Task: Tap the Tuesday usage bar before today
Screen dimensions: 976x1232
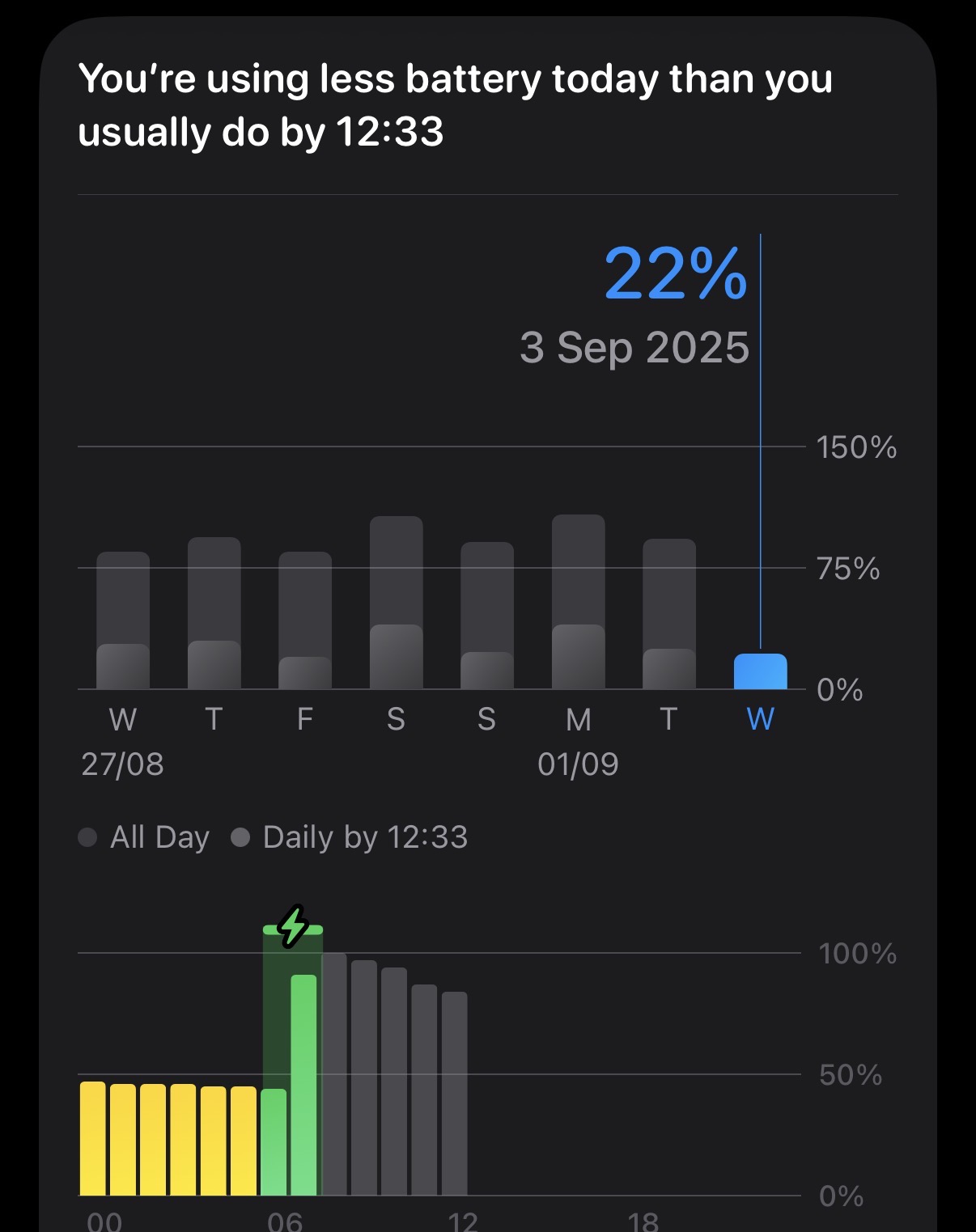Action: click(x=668, y=615)
